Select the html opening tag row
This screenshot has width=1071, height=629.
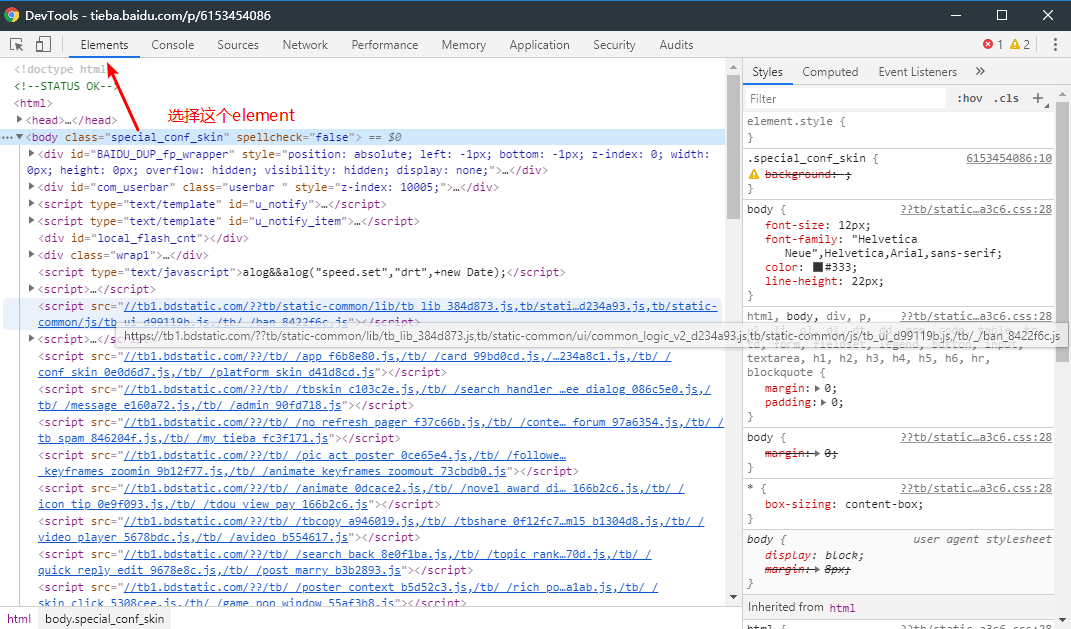pos(33,103)
